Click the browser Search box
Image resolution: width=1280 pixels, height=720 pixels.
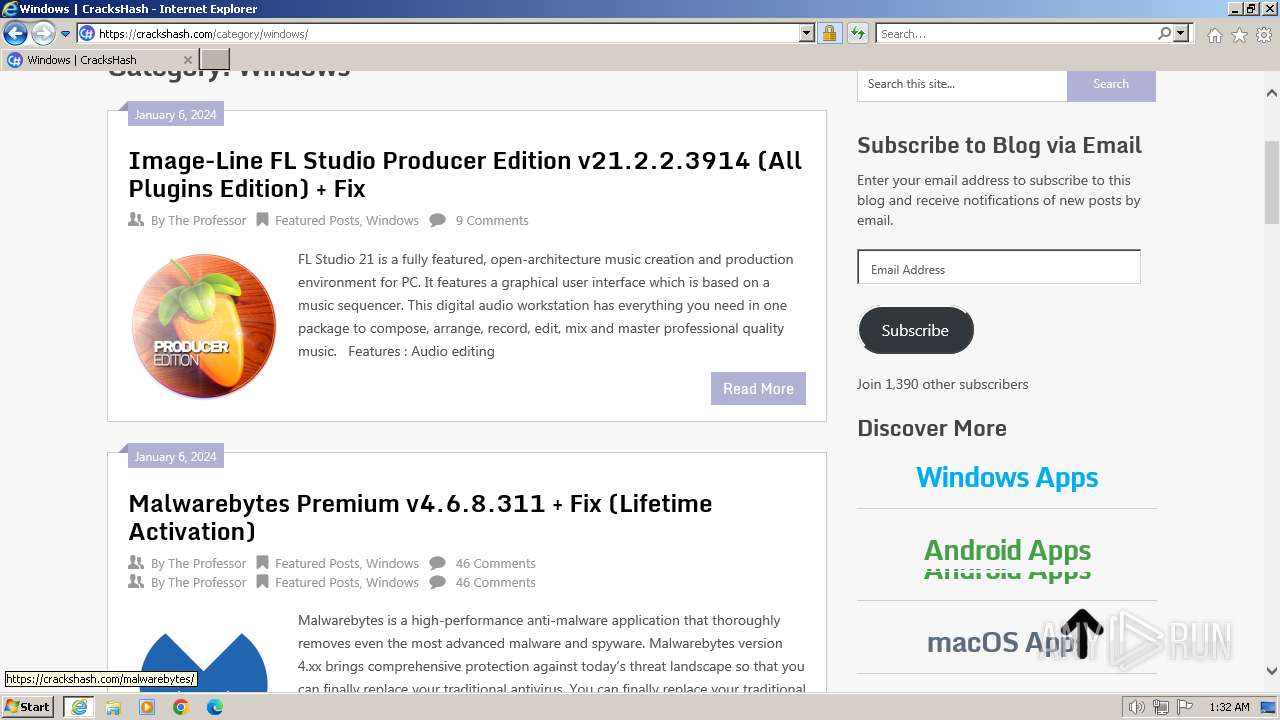(1016, 34)
